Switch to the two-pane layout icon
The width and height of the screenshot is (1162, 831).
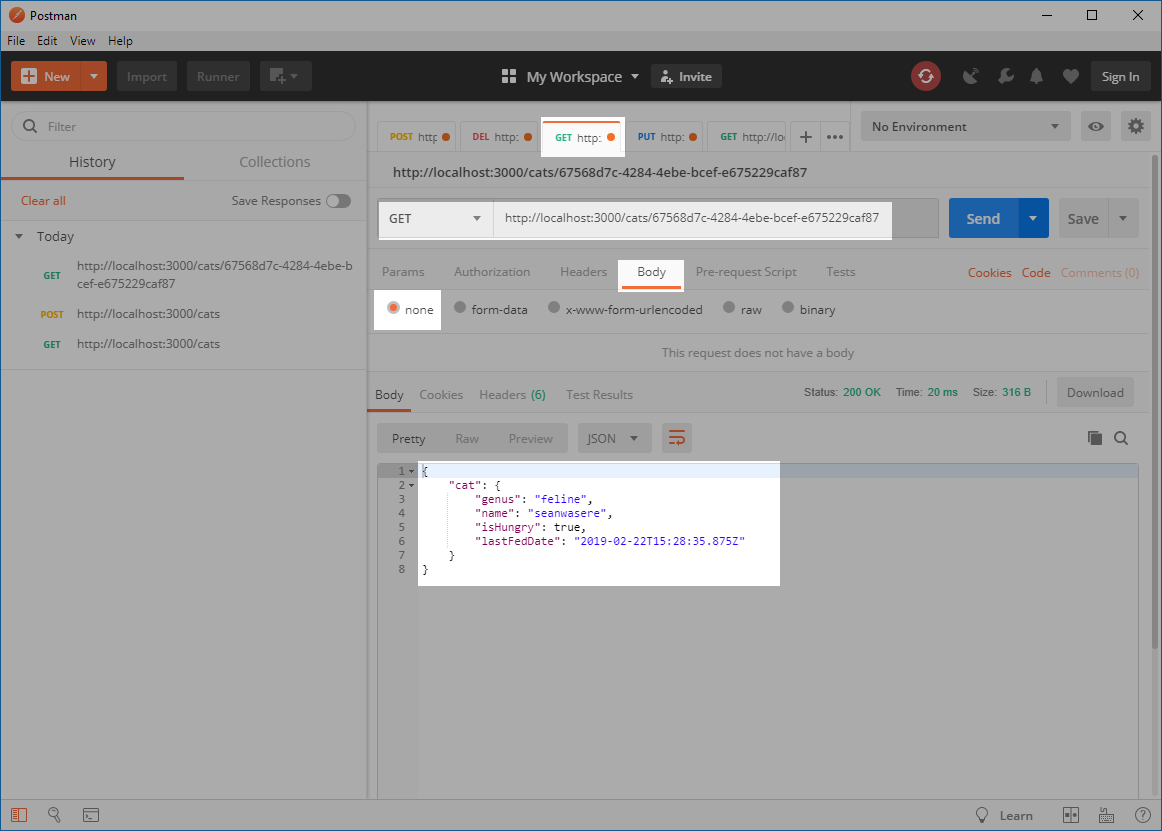pos(1071,815)
